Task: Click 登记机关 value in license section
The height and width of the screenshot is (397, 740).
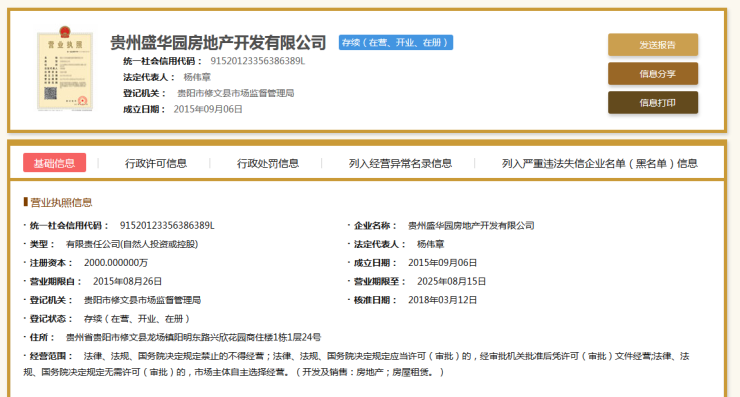Action: coord(142,300)
